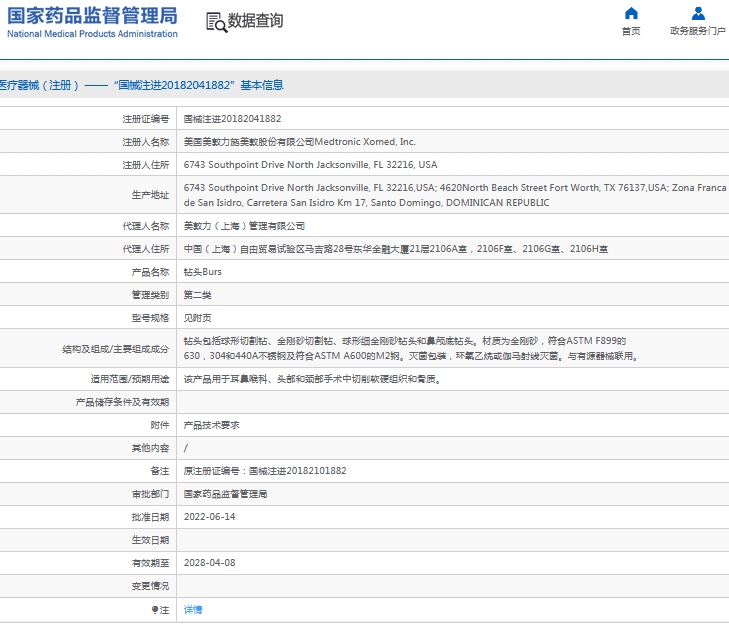Click the 注册证编号 row label
Viewport: 729px width, 626px height.
pyautogui.click(x=146, y=119)
